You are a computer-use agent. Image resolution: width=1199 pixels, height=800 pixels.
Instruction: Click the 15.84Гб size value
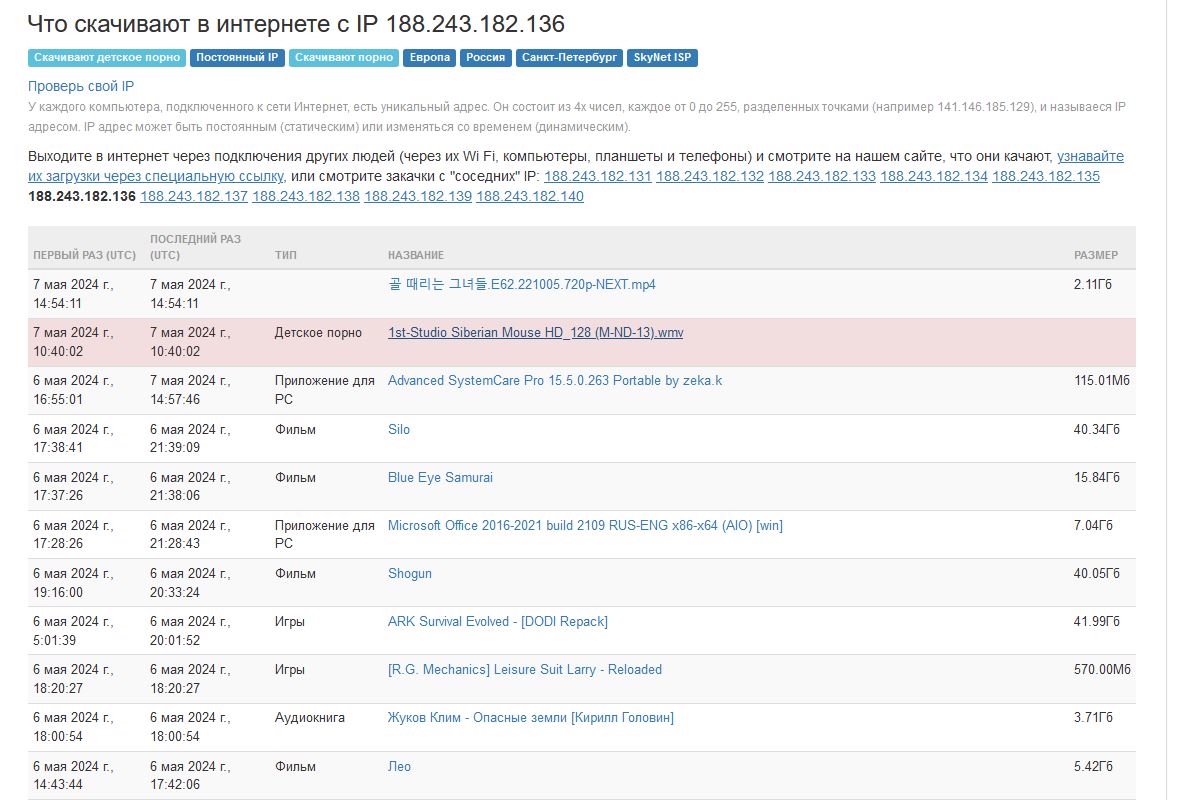(1097, 477)
